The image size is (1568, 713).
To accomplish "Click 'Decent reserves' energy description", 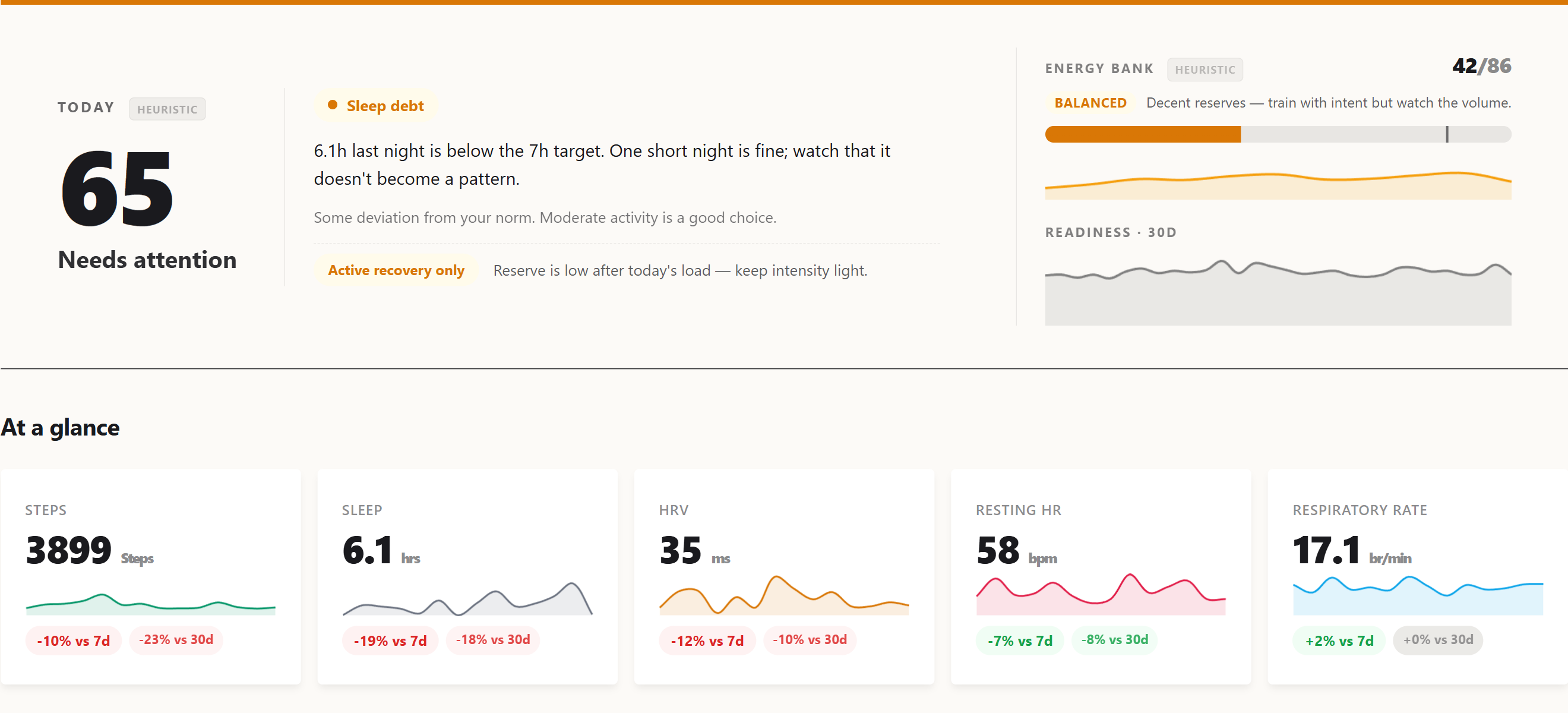I will coord(1328,103).
